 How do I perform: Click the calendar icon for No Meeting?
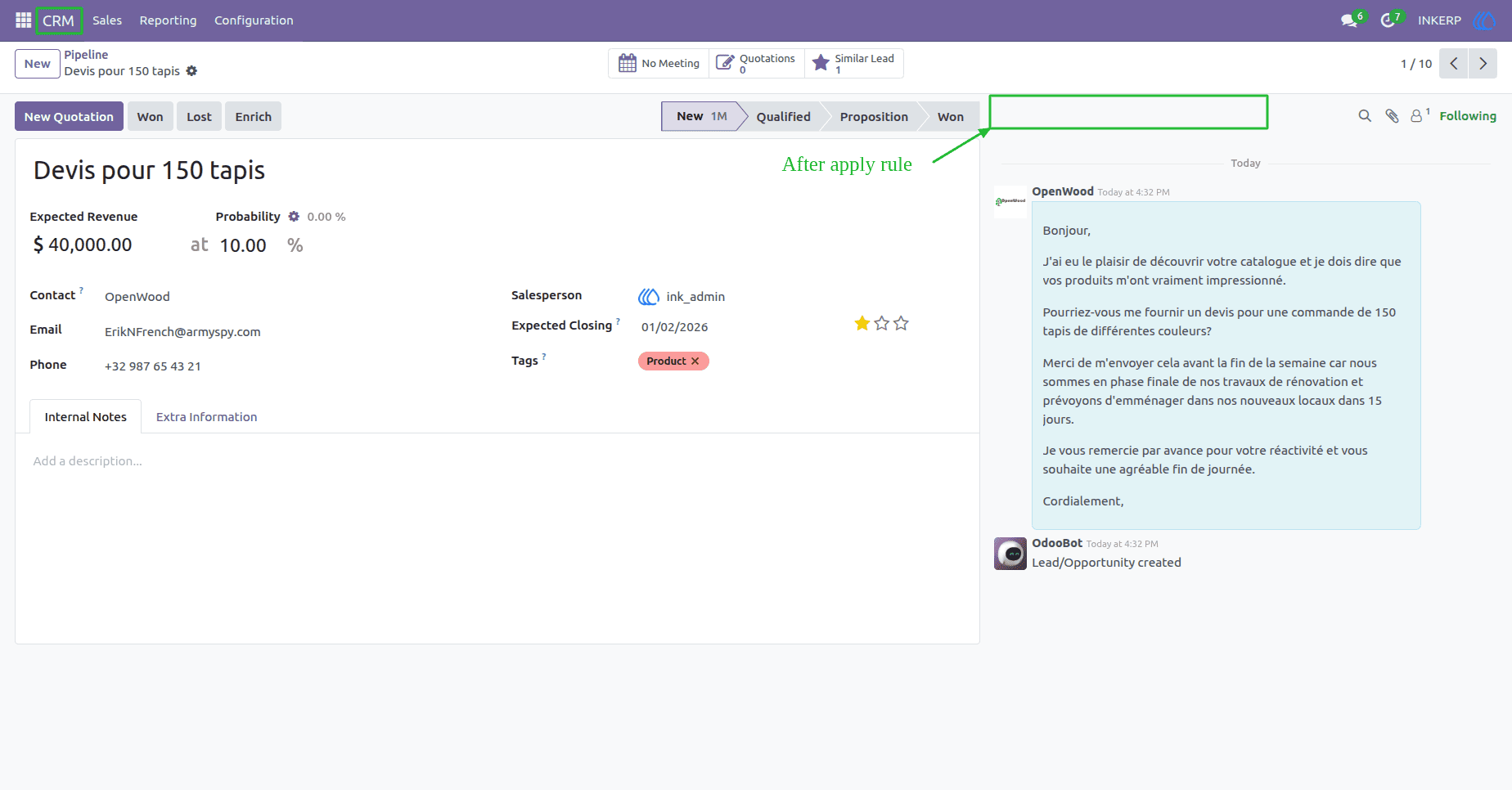click(x=628, y=63)
